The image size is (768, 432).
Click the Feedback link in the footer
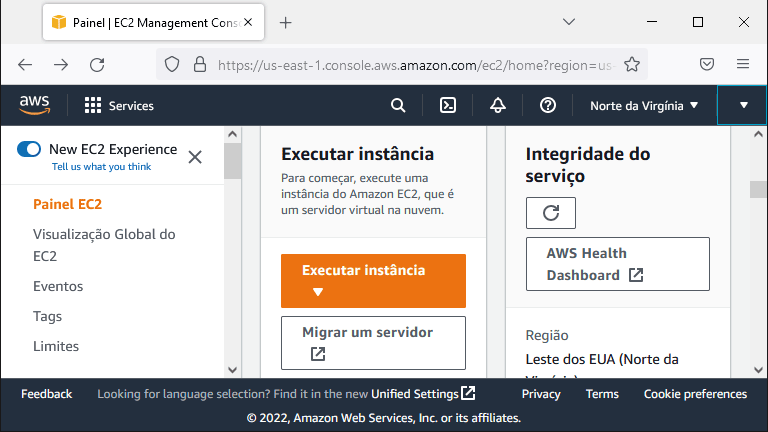pos(47,394)
